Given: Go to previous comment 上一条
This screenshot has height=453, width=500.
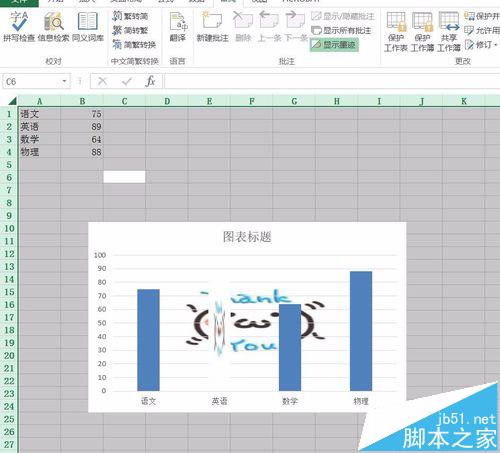Looking at the screenshot, I should tap(269, 27).
